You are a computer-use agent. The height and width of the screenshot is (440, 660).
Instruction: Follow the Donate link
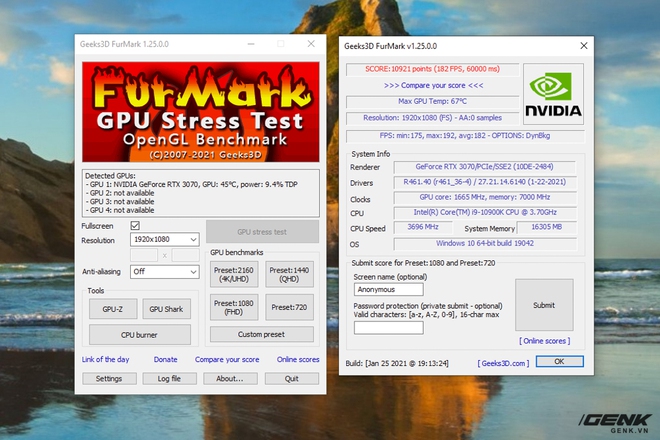tap(165, 359)
